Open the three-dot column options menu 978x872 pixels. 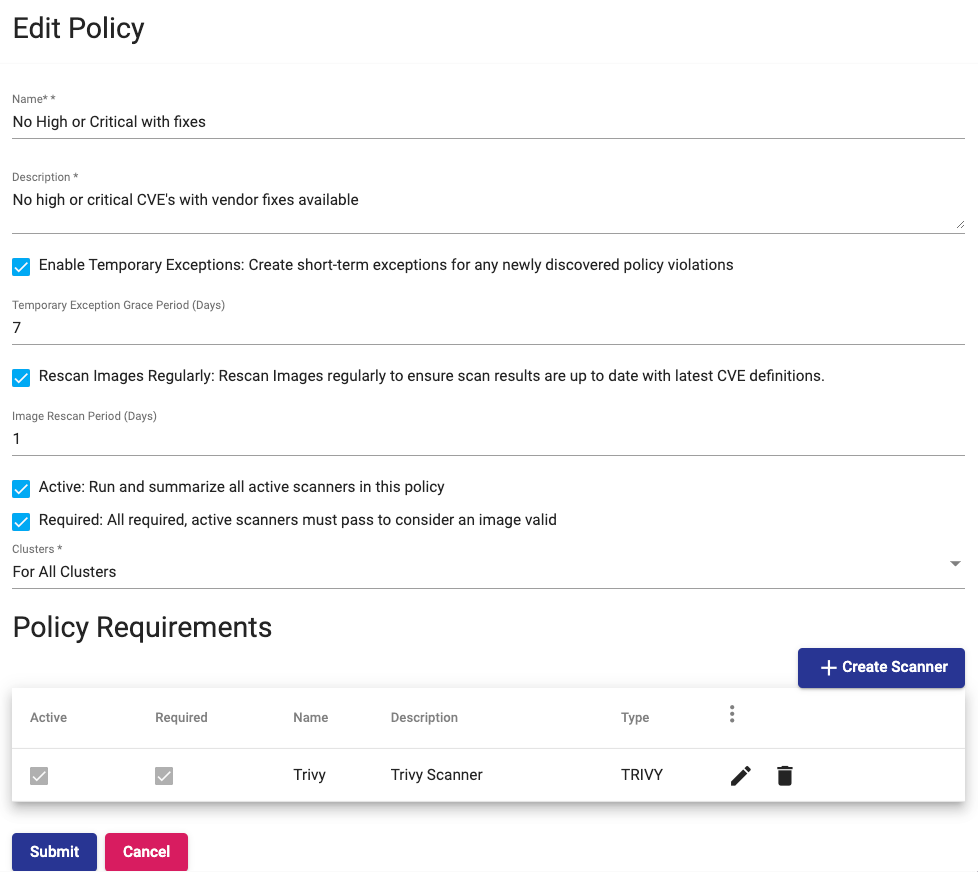pyautogui.click(x=732, y=714)
